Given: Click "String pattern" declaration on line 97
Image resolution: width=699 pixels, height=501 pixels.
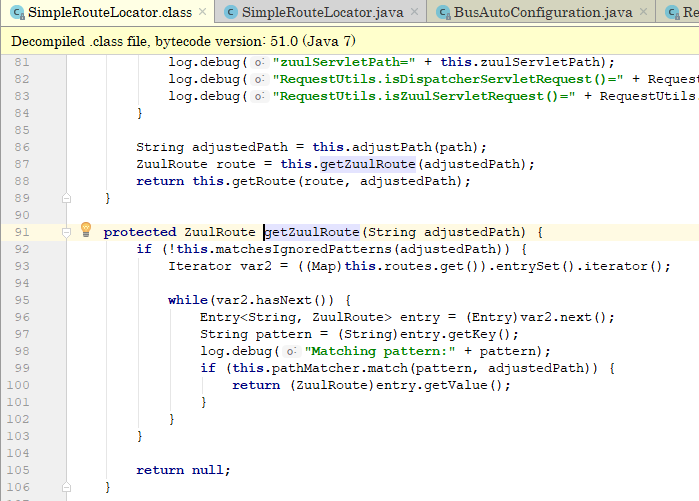Looking at the screenshot, I should pos(256,334).
